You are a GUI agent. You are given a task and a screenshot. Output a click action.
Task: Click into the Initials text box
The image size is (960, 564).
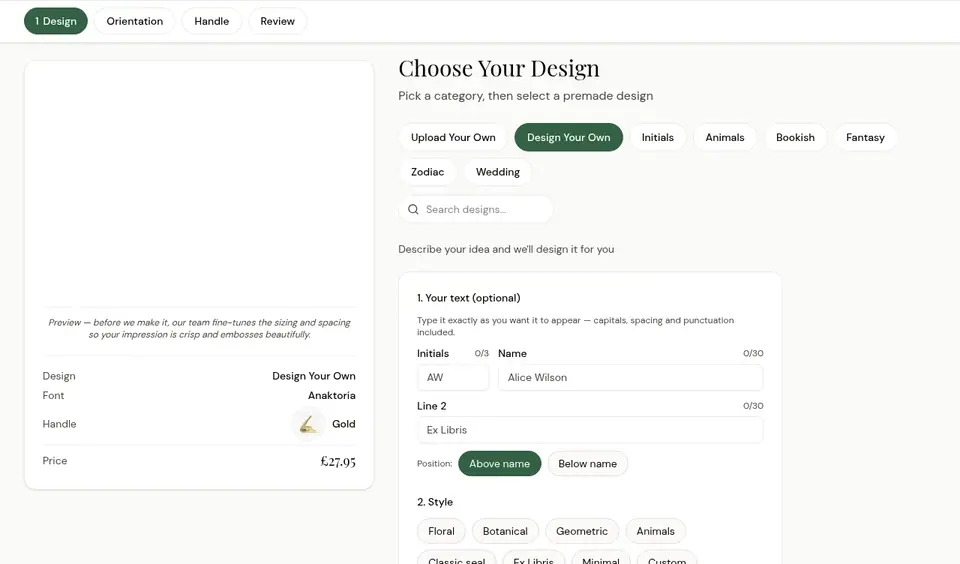(x=453, y=377)
